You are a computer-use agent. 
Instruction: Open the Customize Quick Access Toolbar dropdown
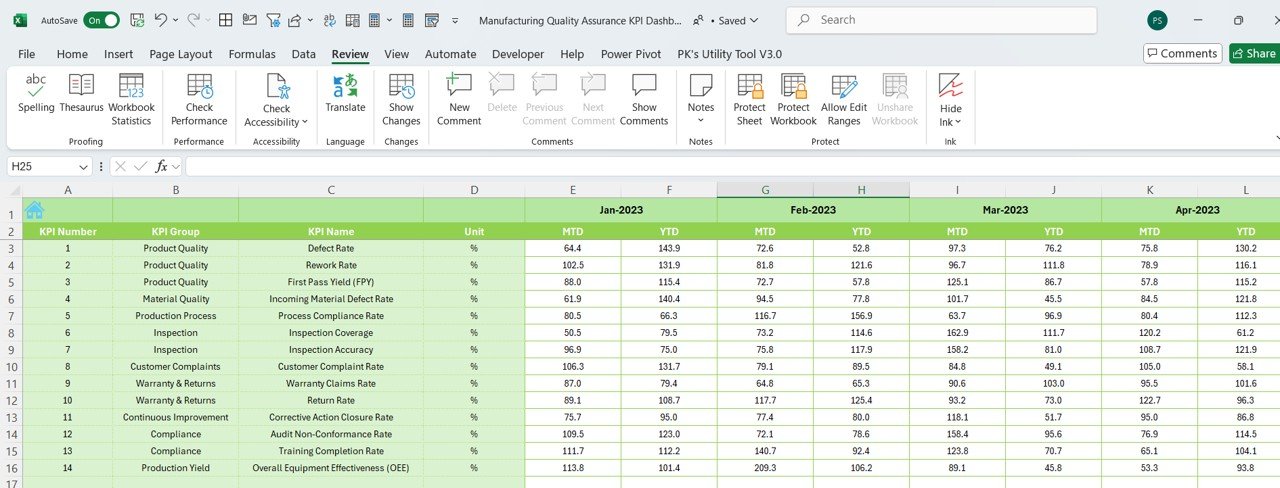coord(456,20)
